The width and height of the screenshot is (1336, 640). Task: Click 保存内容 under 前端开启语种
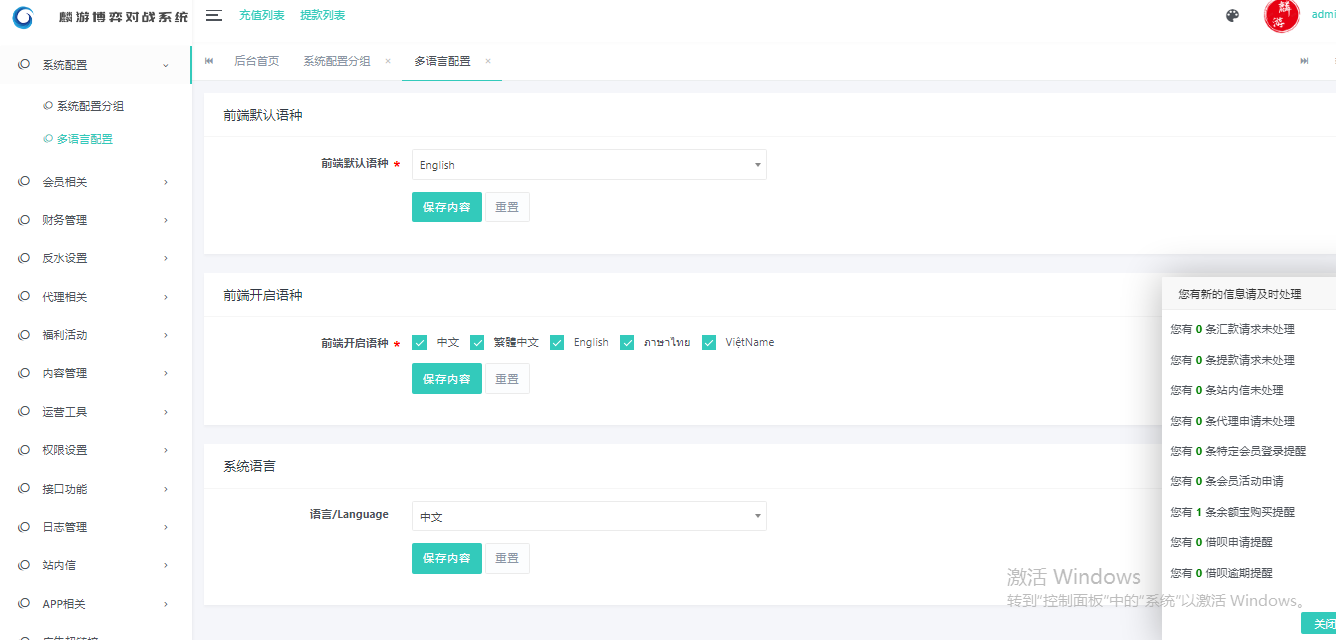click(x=447, y=379)
